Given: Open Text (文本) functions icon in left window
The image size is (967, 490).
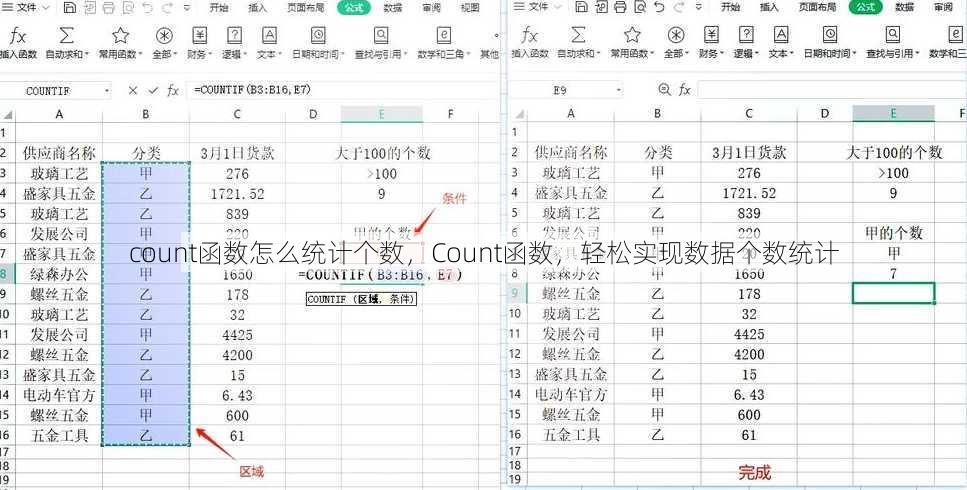Looking at the screenshot, I should pos(269,35).
